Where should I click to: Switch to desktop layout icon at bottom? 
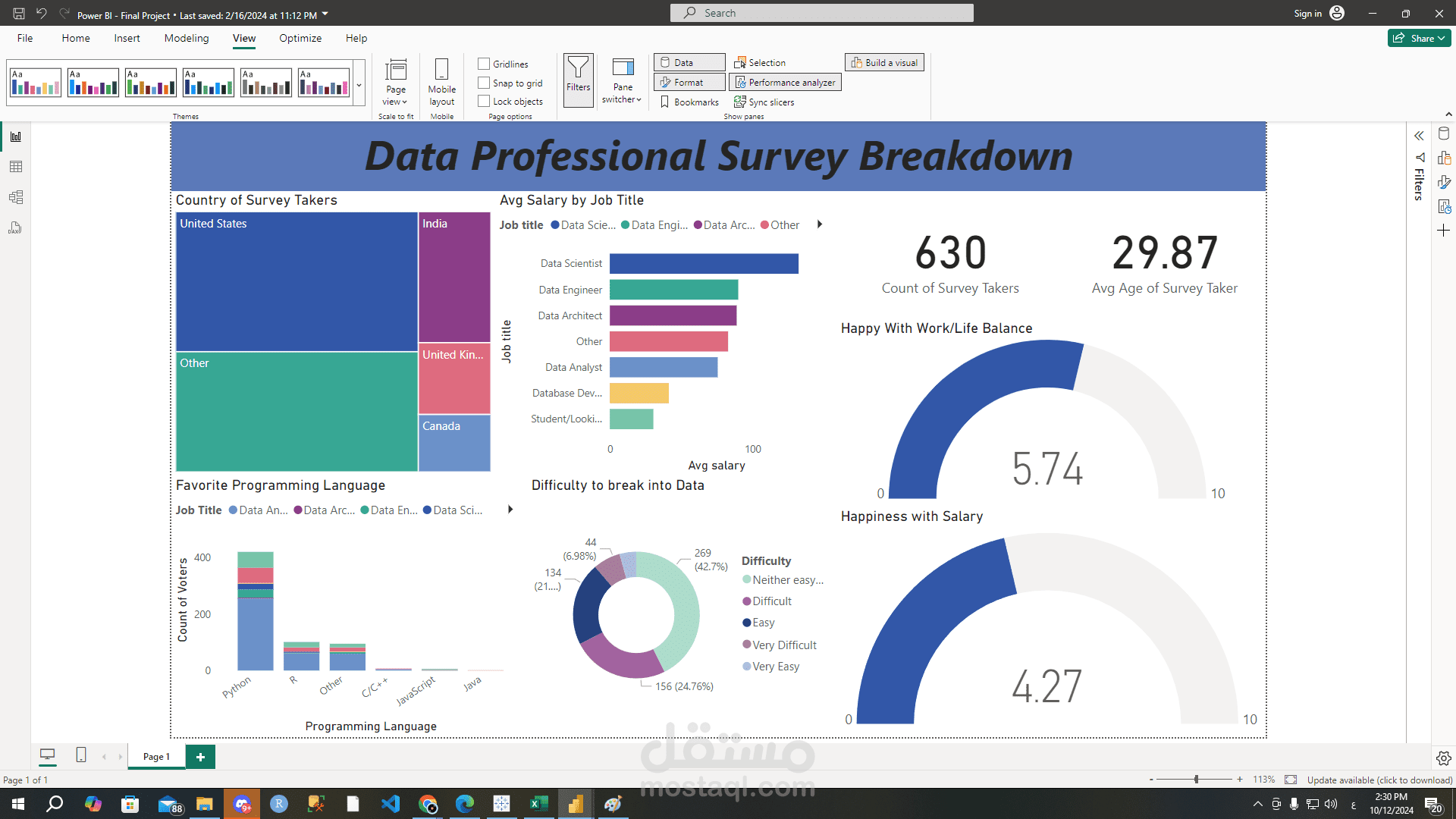tap(47, 755)
